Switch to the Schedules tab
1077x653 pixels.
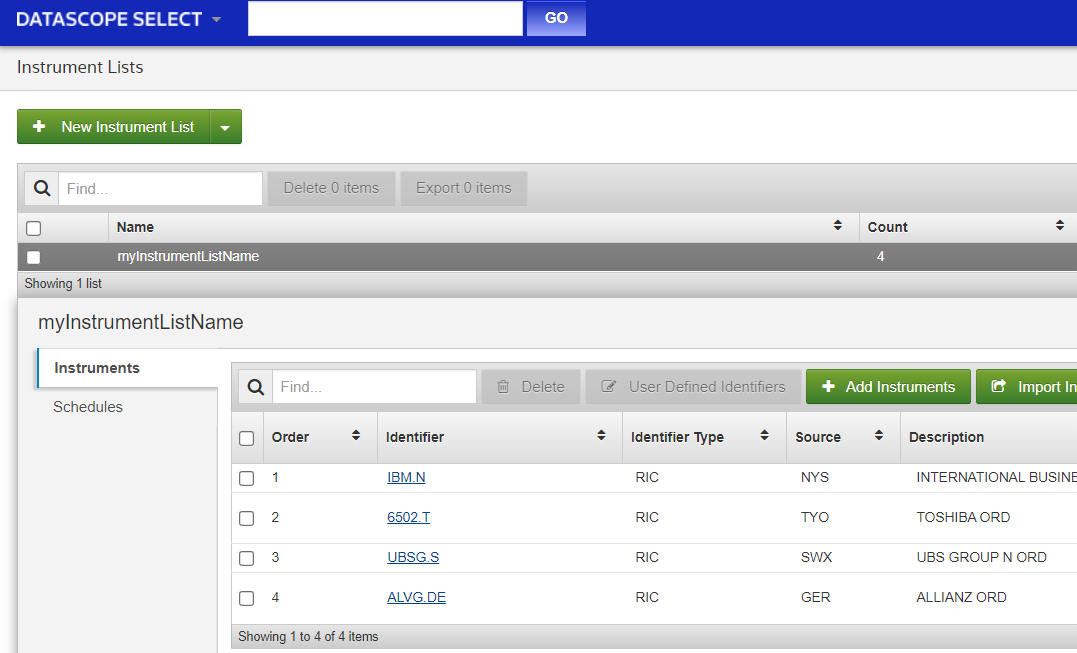point(88,407)
